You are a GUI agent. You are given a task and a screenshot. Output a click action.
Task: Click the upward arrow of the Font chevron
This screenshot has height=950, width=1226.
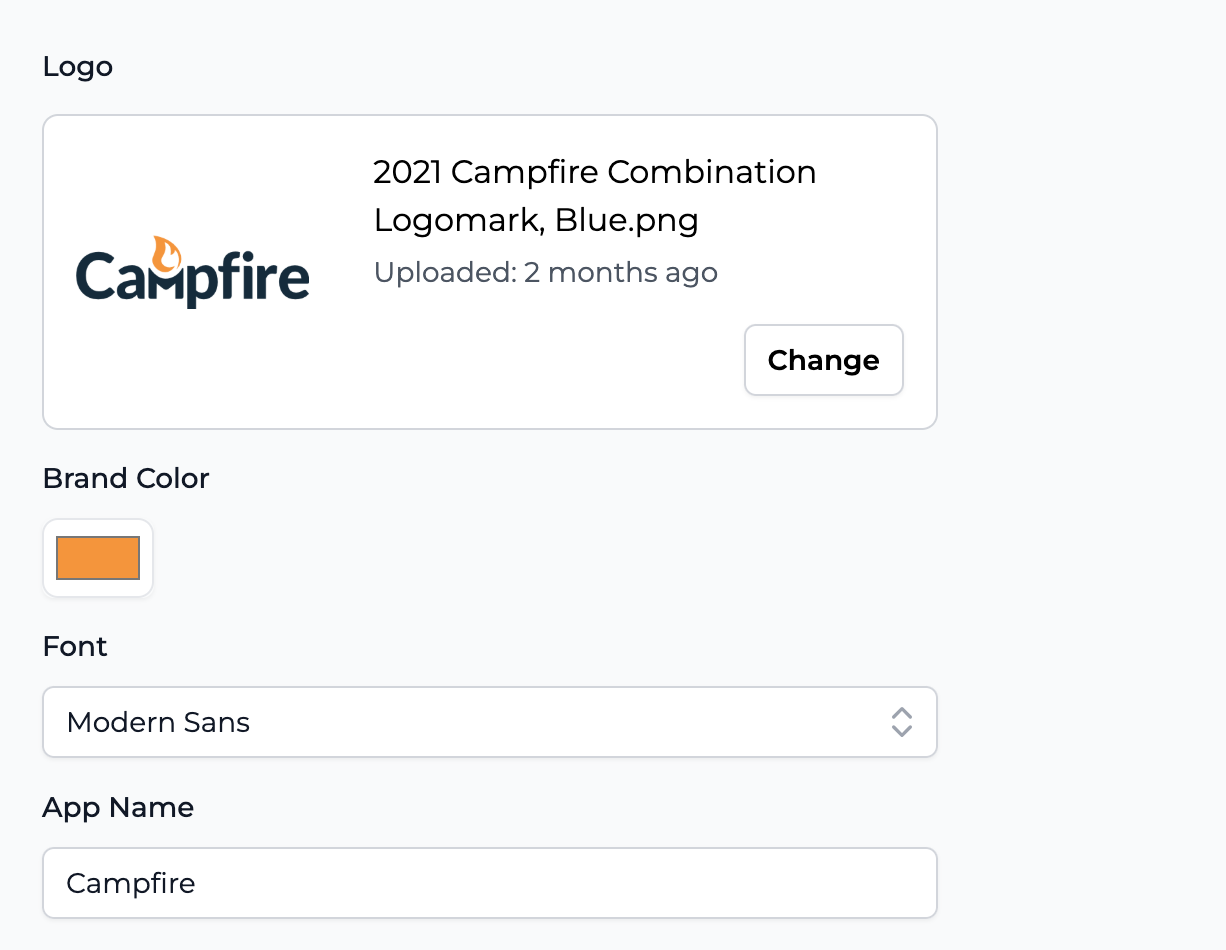[902, 713]
